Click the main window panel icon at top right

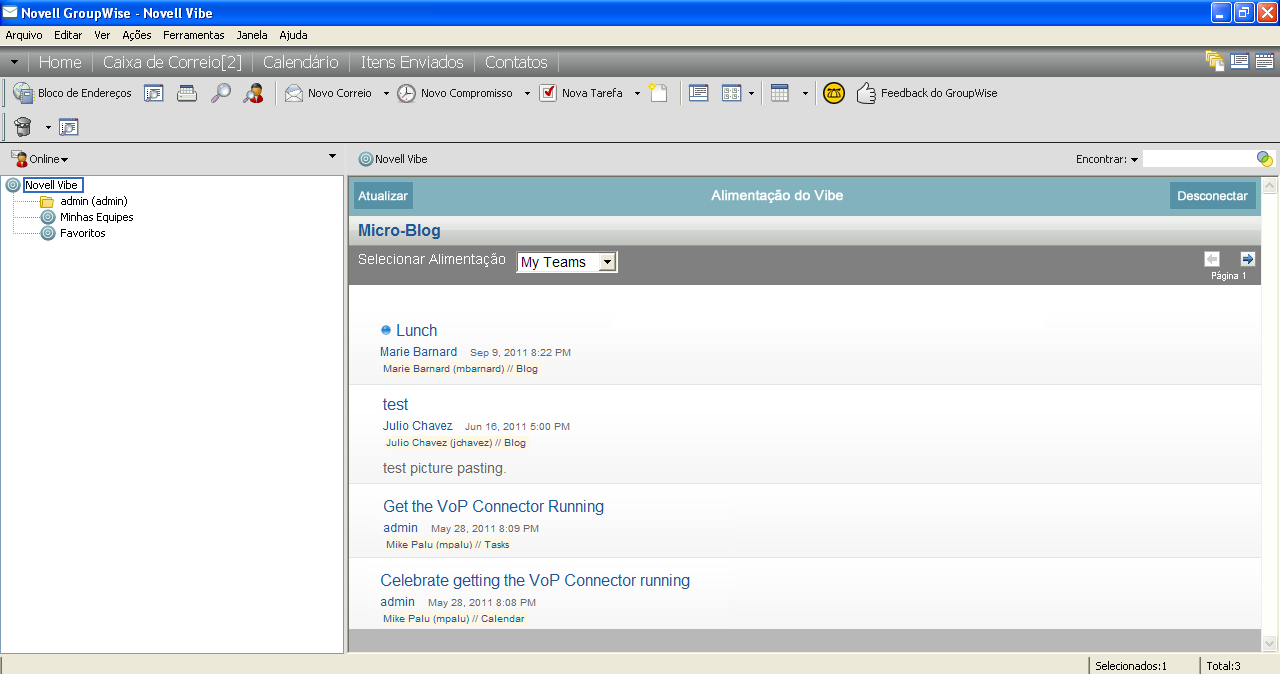pyautogui.click(x=1240, y=61)
